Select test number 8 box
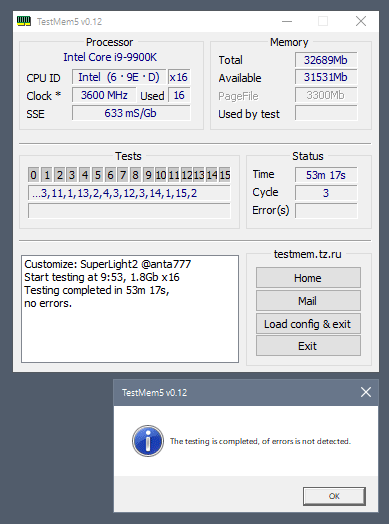The width and height of the screenshot is (389, 524). [x=135, y=175]
